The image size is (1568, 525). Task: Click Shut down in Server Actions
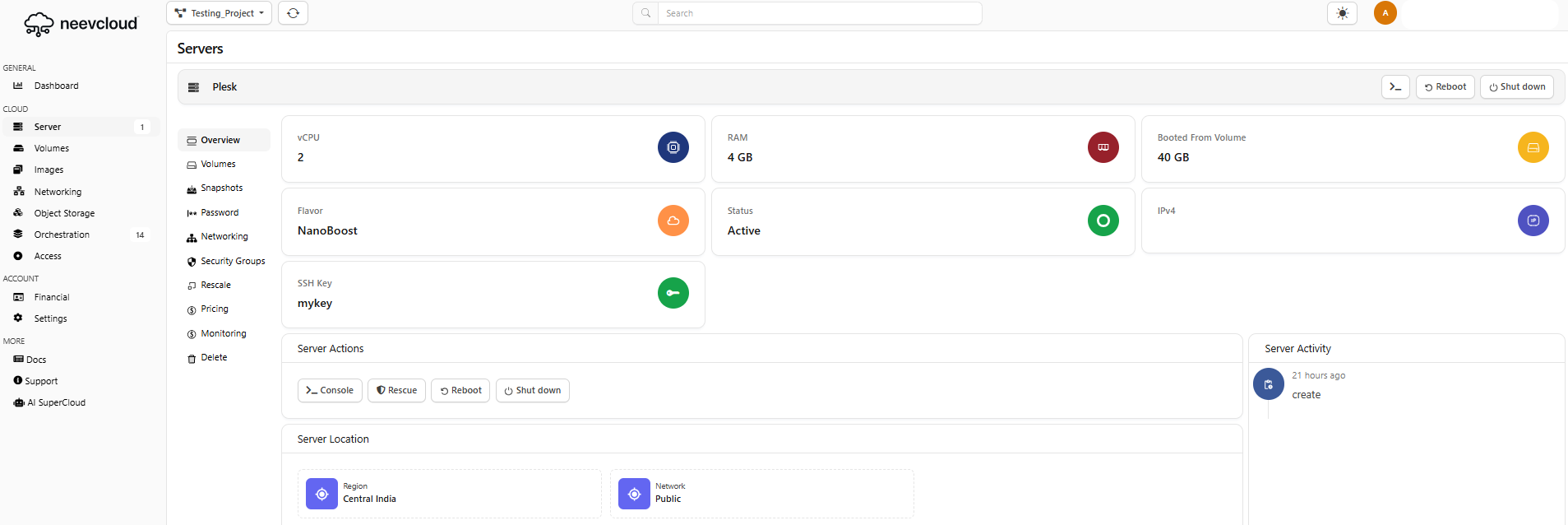pos(532,391)
